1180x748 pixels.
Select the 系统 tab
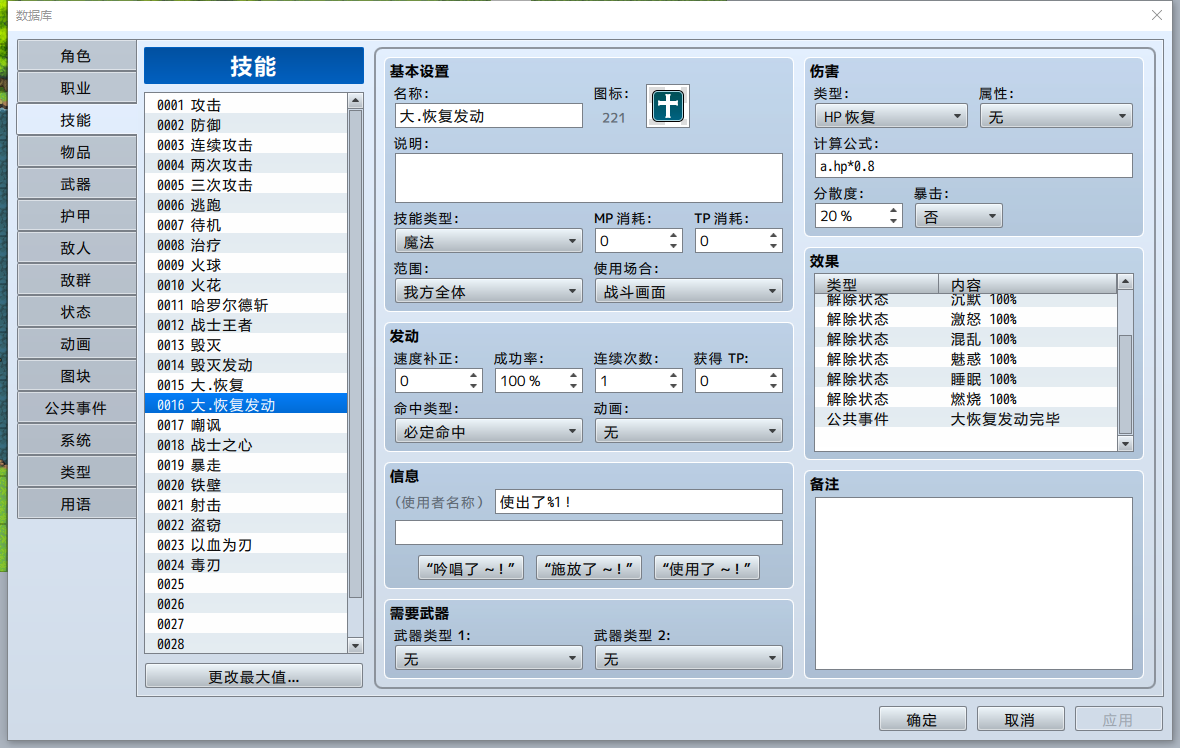pos(76,439)
